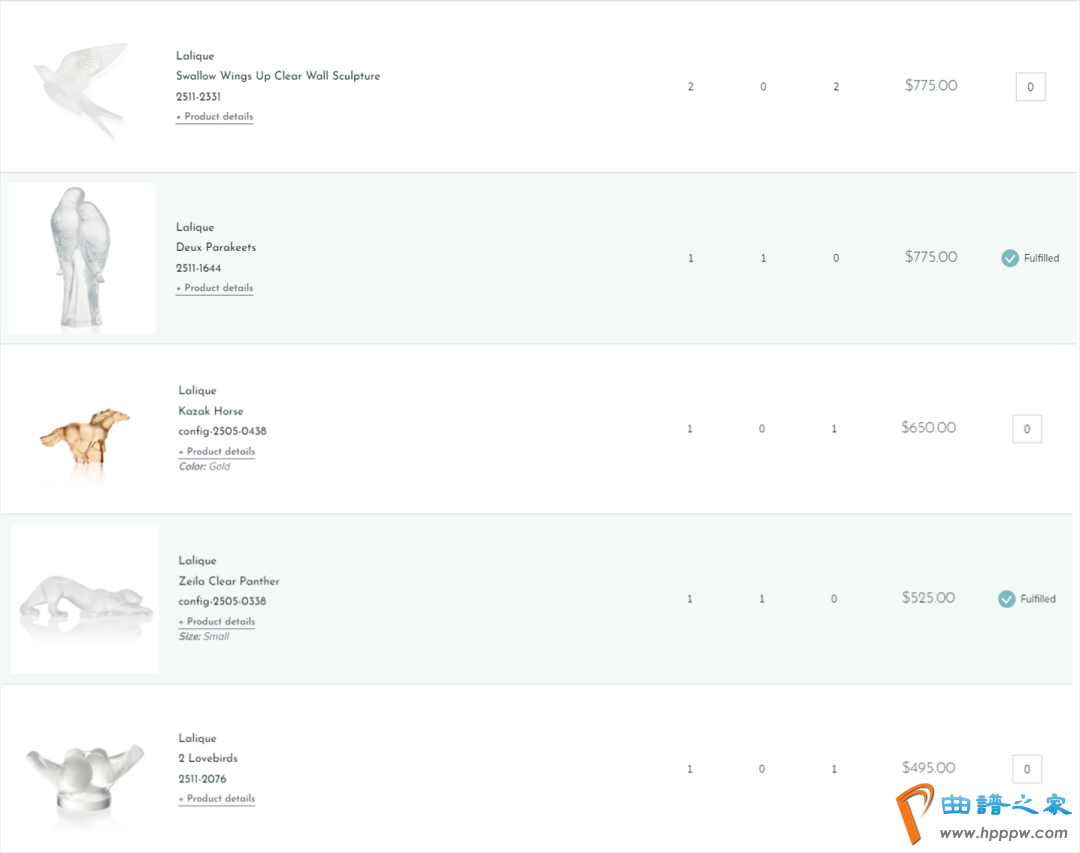Open the Swallow Wings Up sculpture thumbnail

82,87
